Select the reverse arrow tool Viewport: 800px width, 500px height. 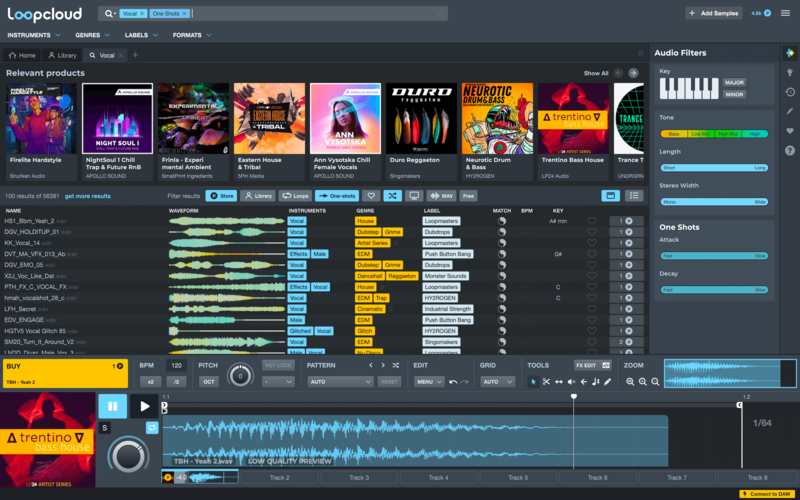[x=584, y=382]
